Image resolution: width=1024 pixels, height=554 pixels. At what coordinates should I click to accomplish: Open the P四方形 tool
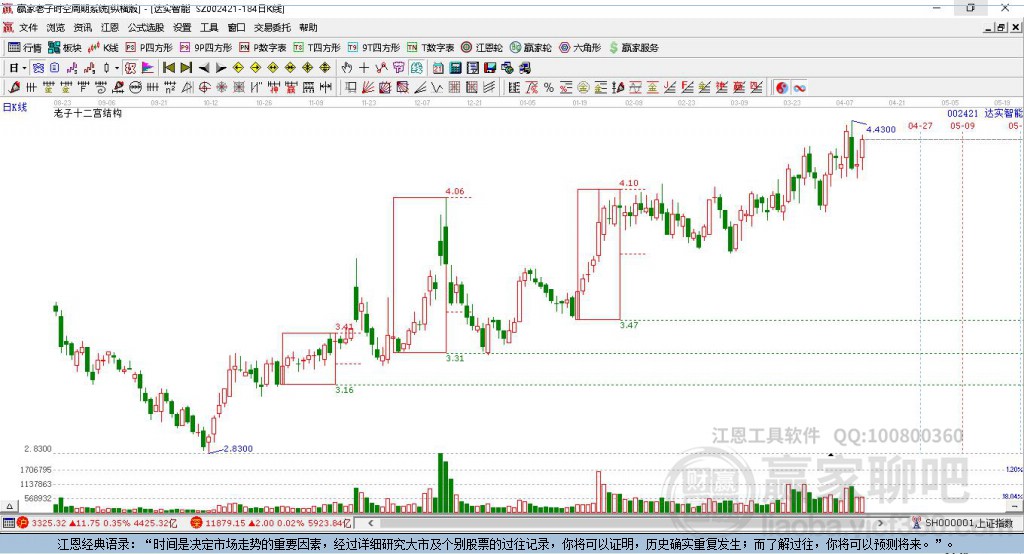155,47
